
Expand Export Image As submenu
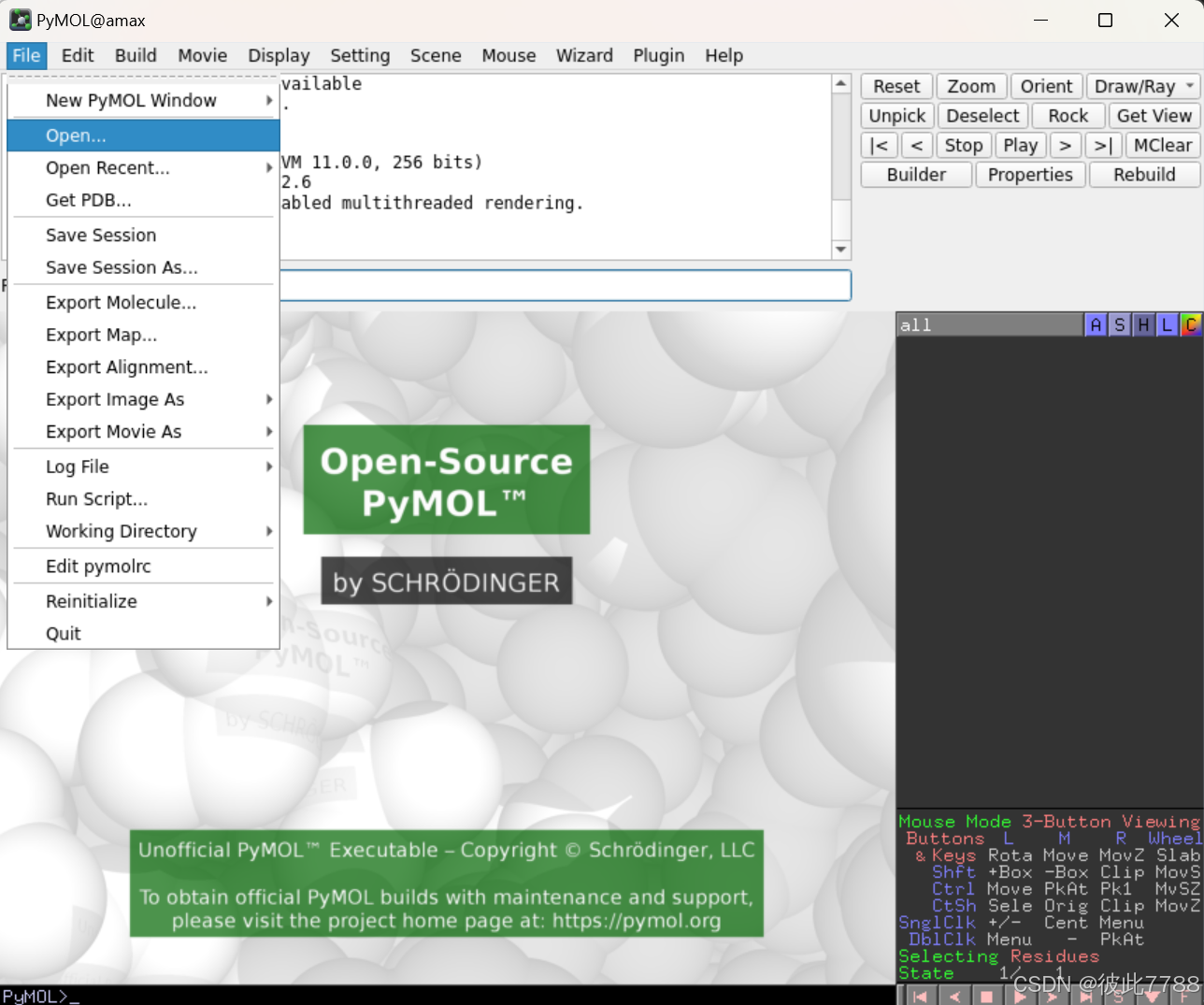144,399
